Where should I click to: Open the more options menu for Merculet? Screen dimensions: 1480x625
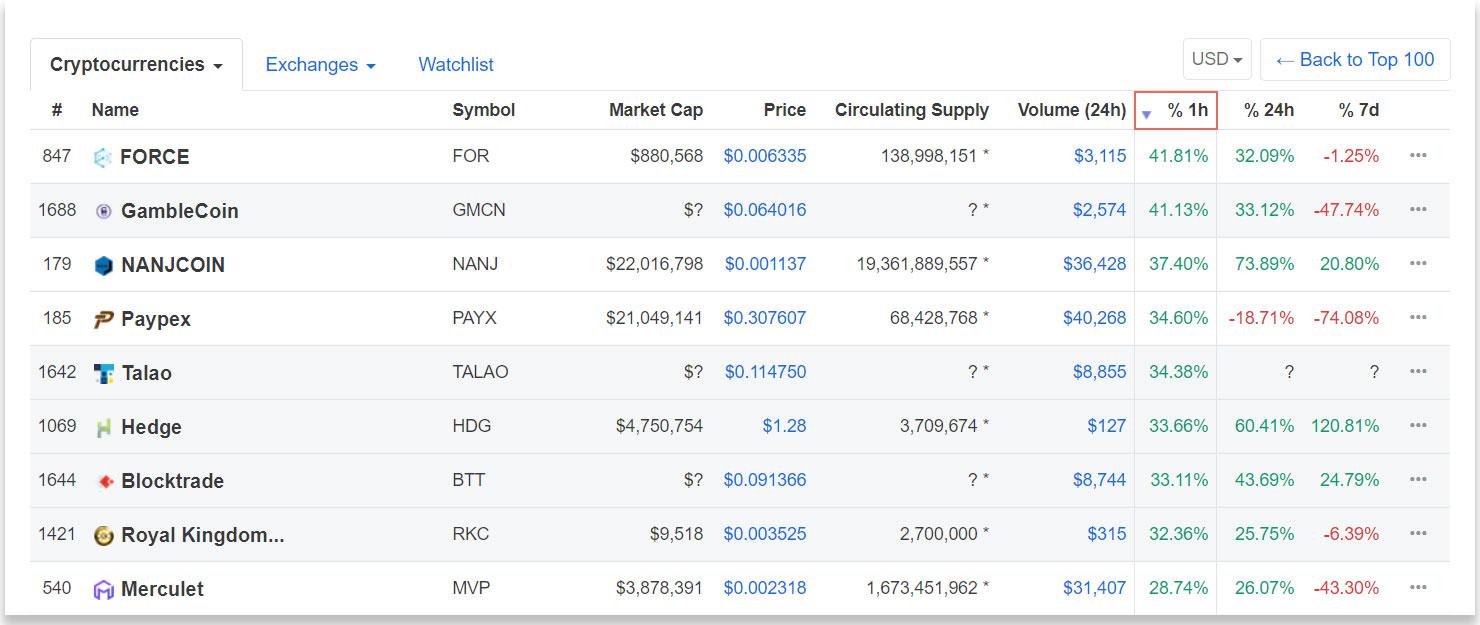pos(1418,588)
